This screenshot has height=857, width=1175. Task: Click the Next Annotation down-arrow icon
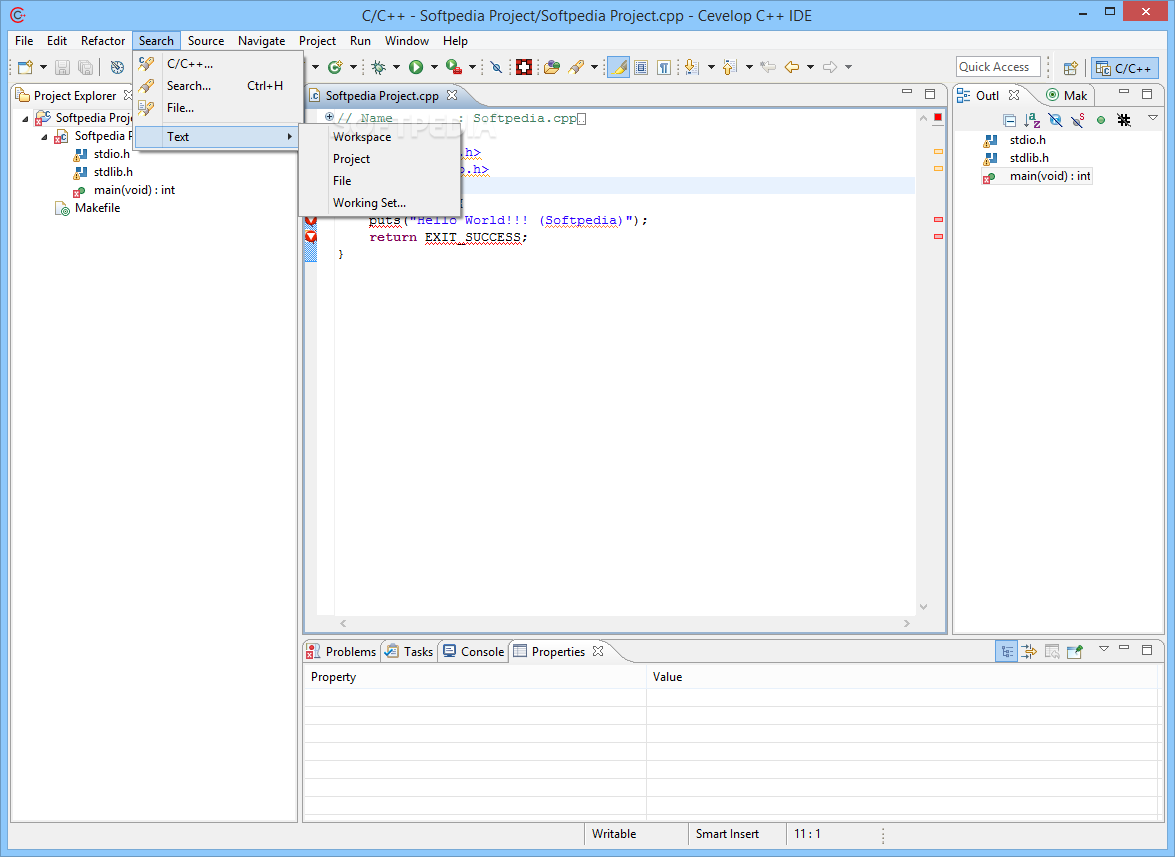coord(692,67)
